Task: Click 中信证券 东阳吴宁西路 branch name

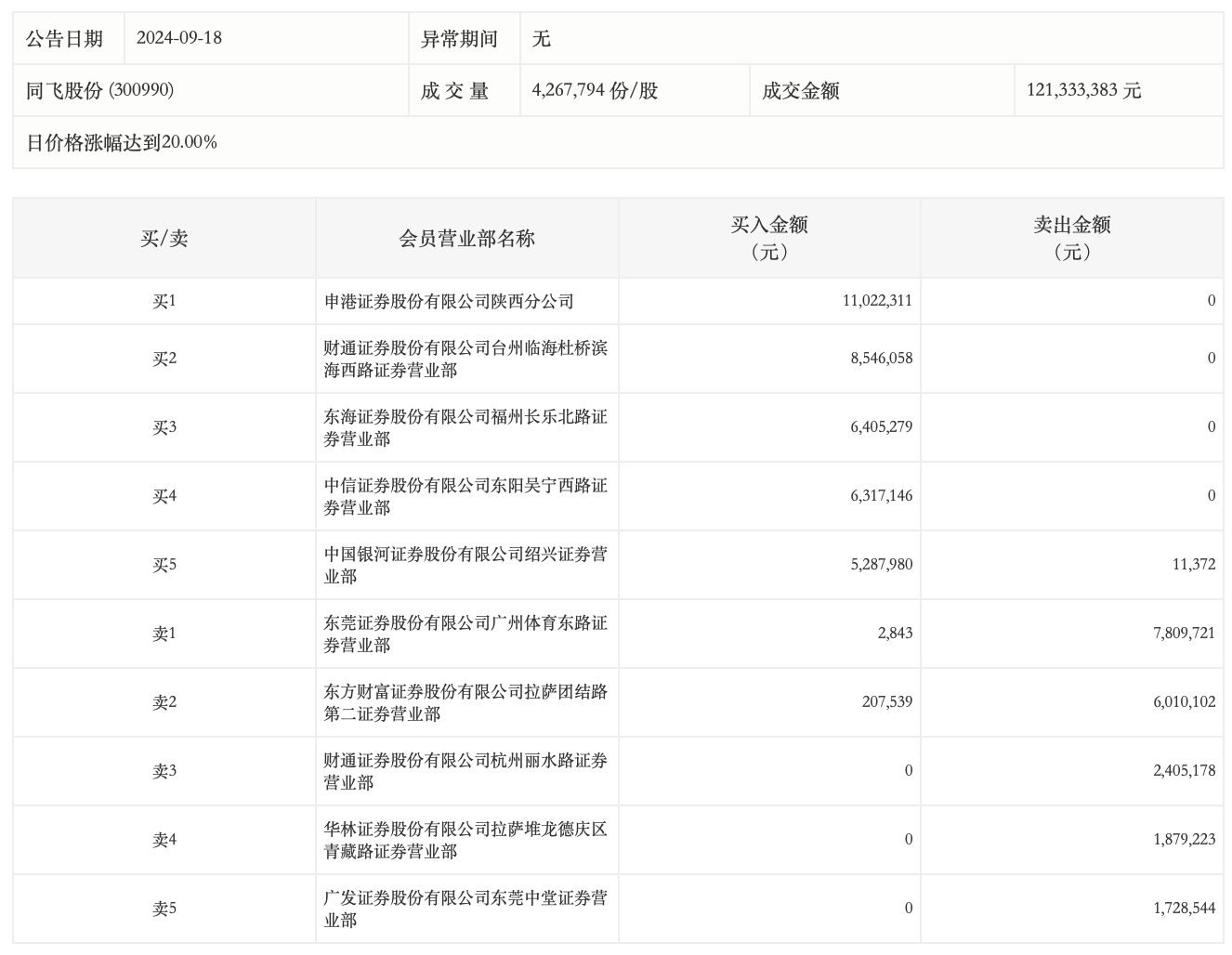Action: pyautogui.click(x=465, y=496)
